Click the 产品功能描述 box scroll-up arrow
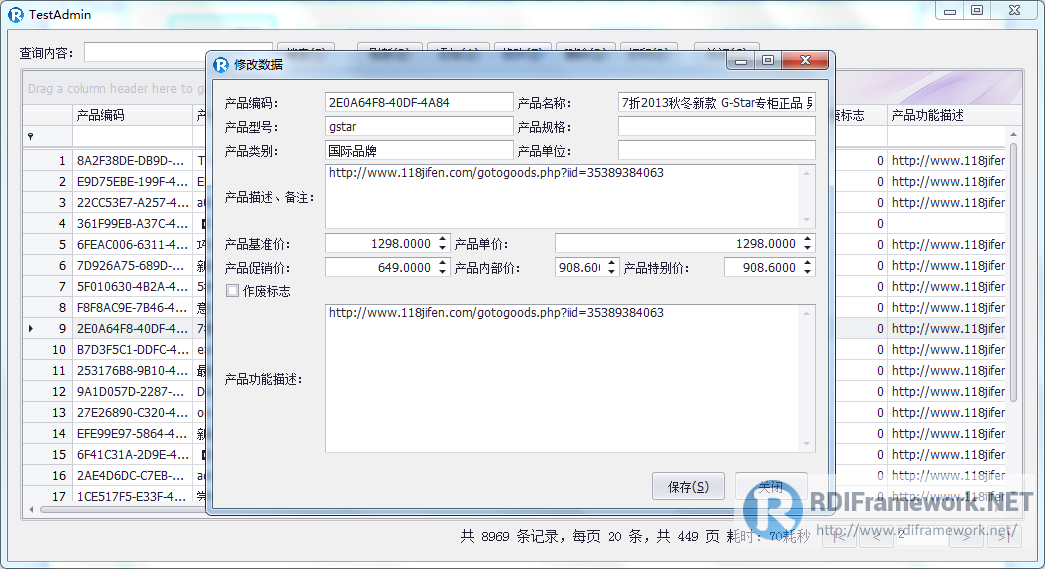This screenshot has width=1045, height=569. point(806,313)
